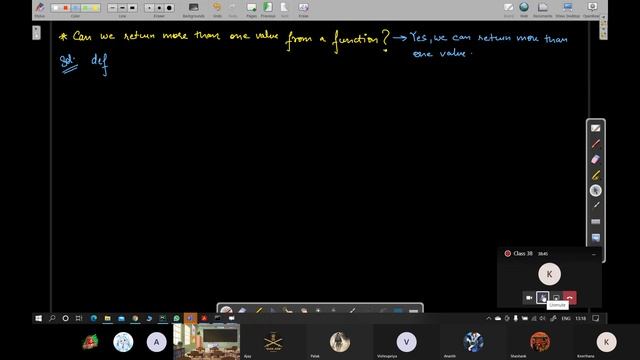Open Microsoft Edge from taskbar
Image resolution: width=640 pixels, height=360 pixels.
(94, 318)
